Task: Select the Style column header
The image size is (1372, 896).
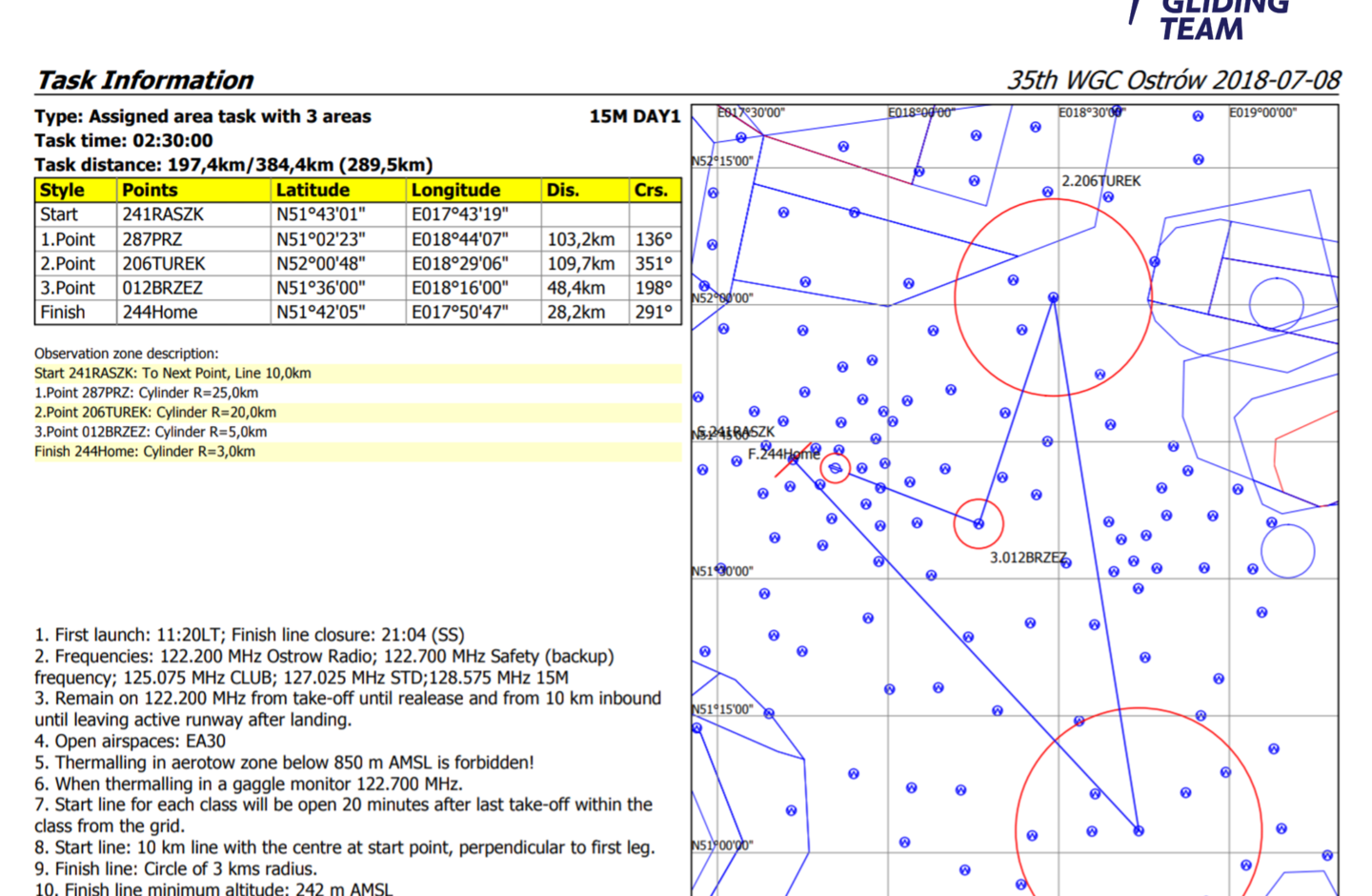Action: click(x=62, y=190)
